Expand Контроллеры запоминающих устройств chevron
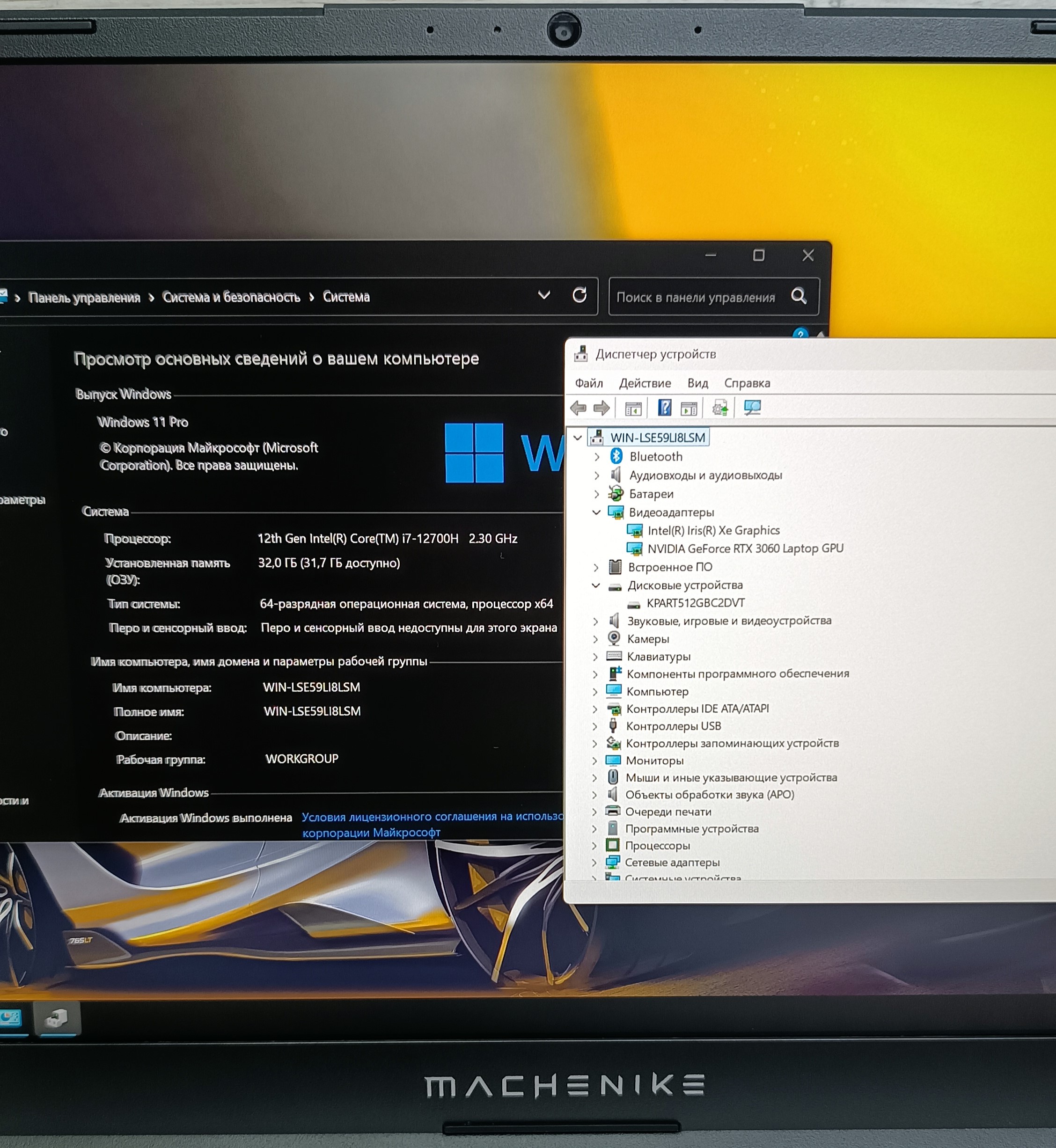1056x1148 pixels. click(594, 744)
